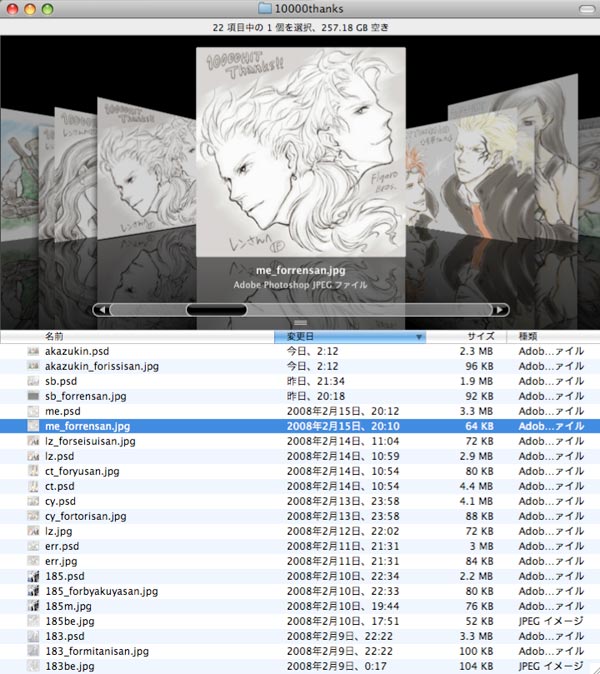Viewport: 600px width, 674px height.
Task: Click the 183_formitanisan.jpg file icon
Action: pos(33,651)
